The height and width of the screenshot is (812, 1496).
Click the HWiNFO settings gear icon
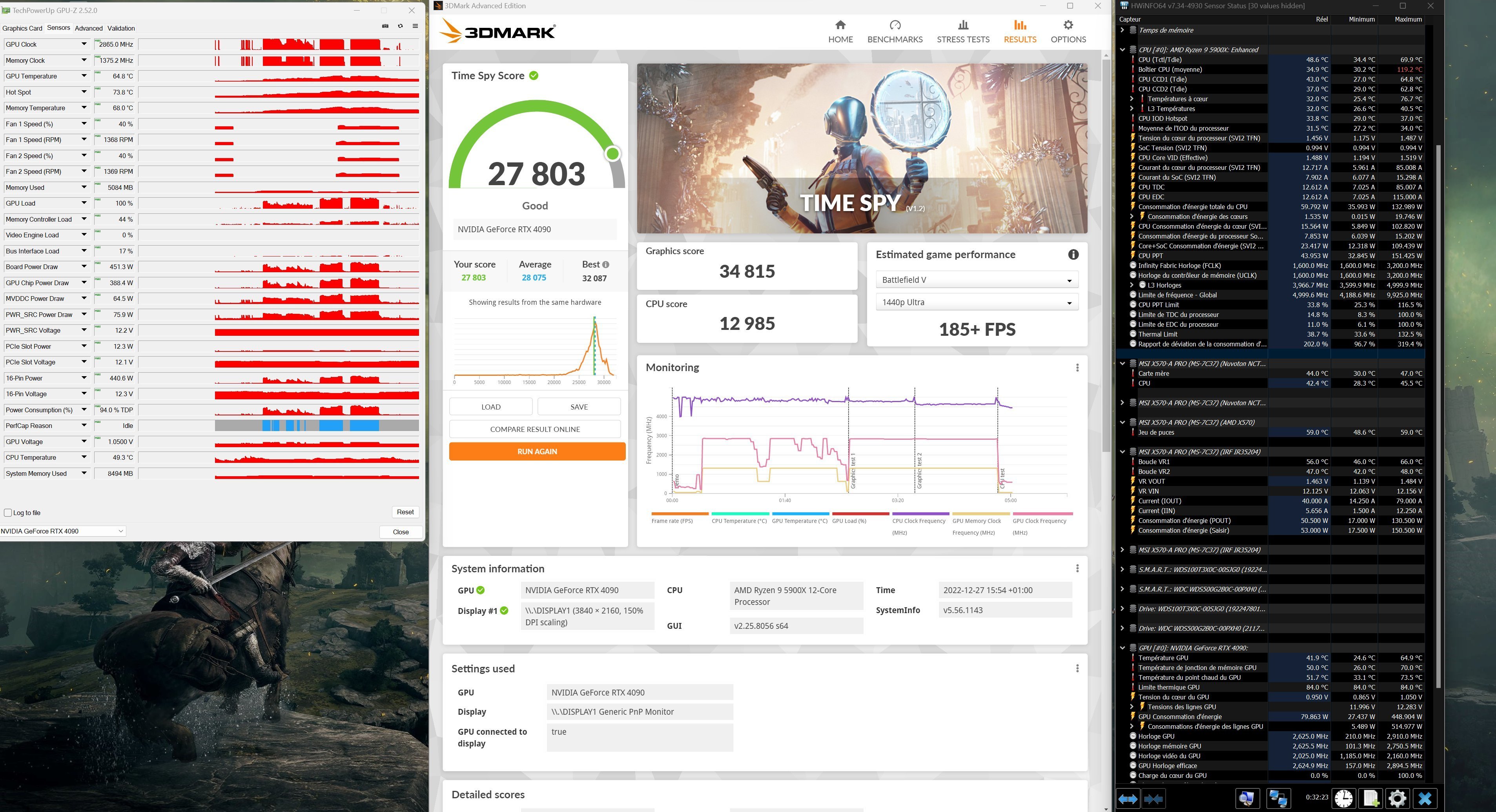(1397, 799)
